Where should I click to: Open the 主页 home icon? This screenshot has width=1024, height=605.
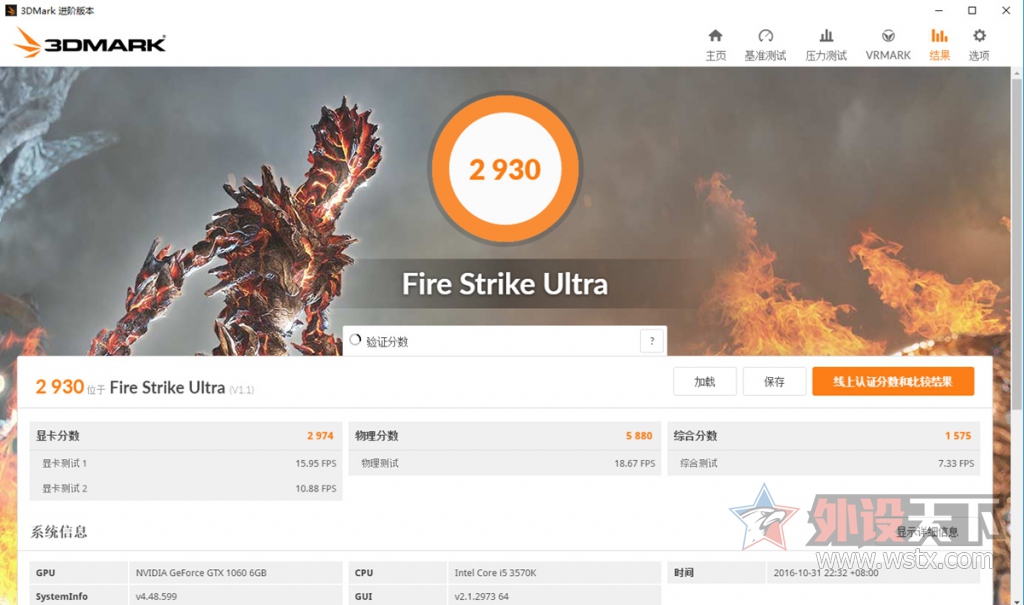tap(716, 36)
